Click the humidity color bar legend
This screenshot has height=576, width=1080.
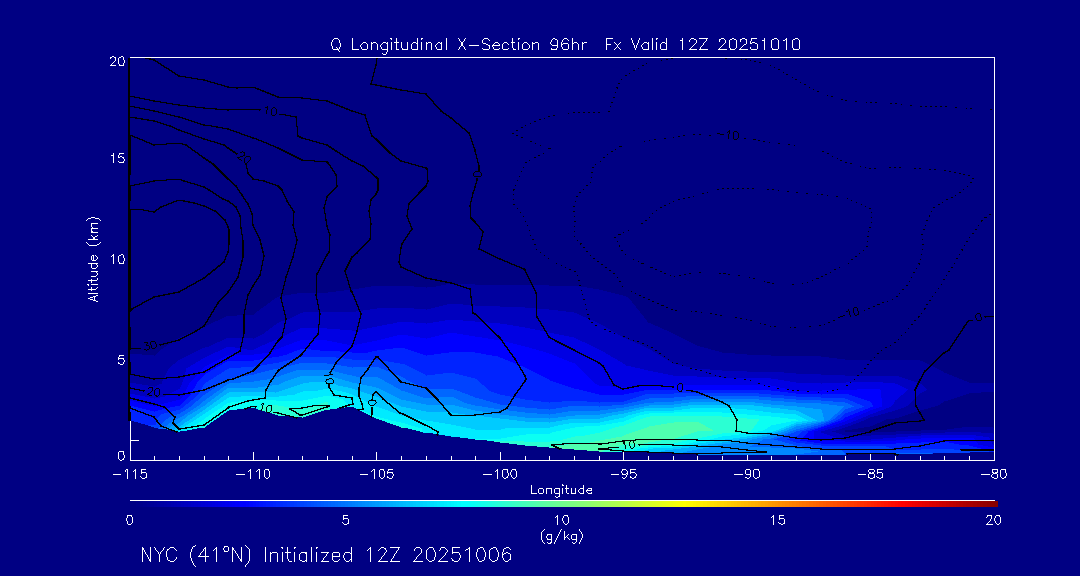tap(563, 504)
